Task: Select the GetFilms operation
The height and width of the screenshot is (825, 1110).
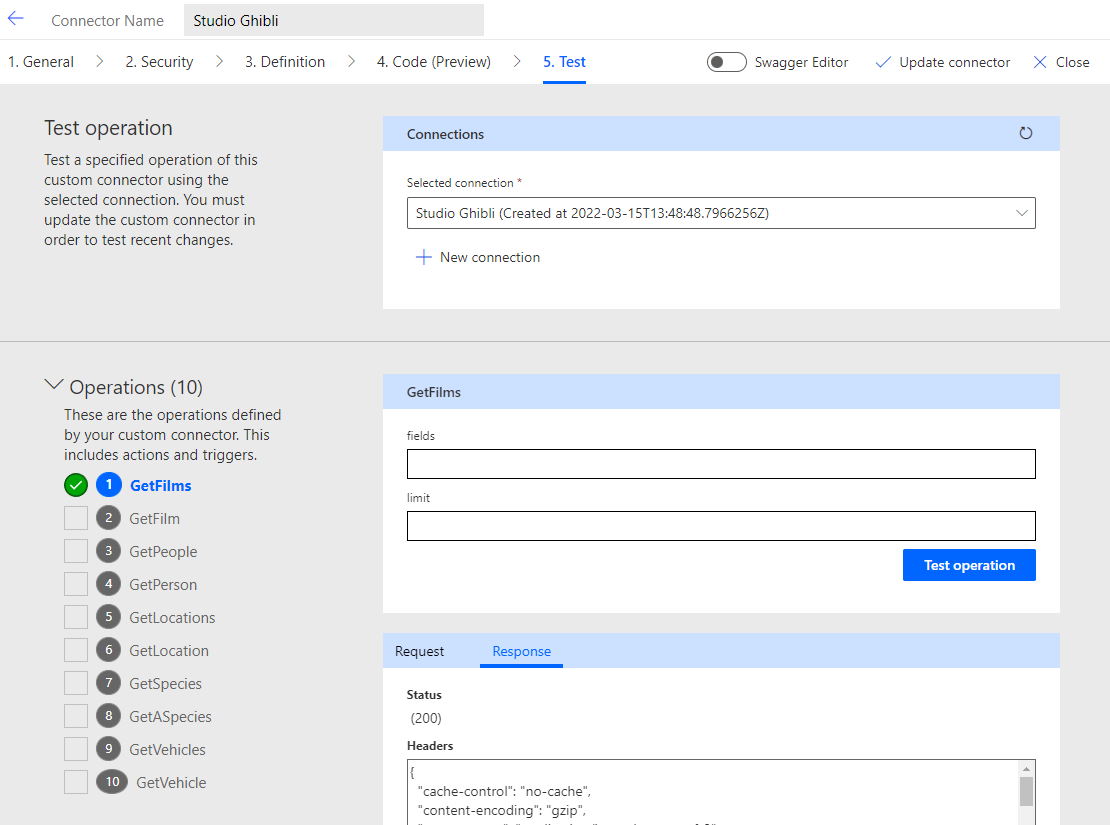Action: (x=161, y=486)
